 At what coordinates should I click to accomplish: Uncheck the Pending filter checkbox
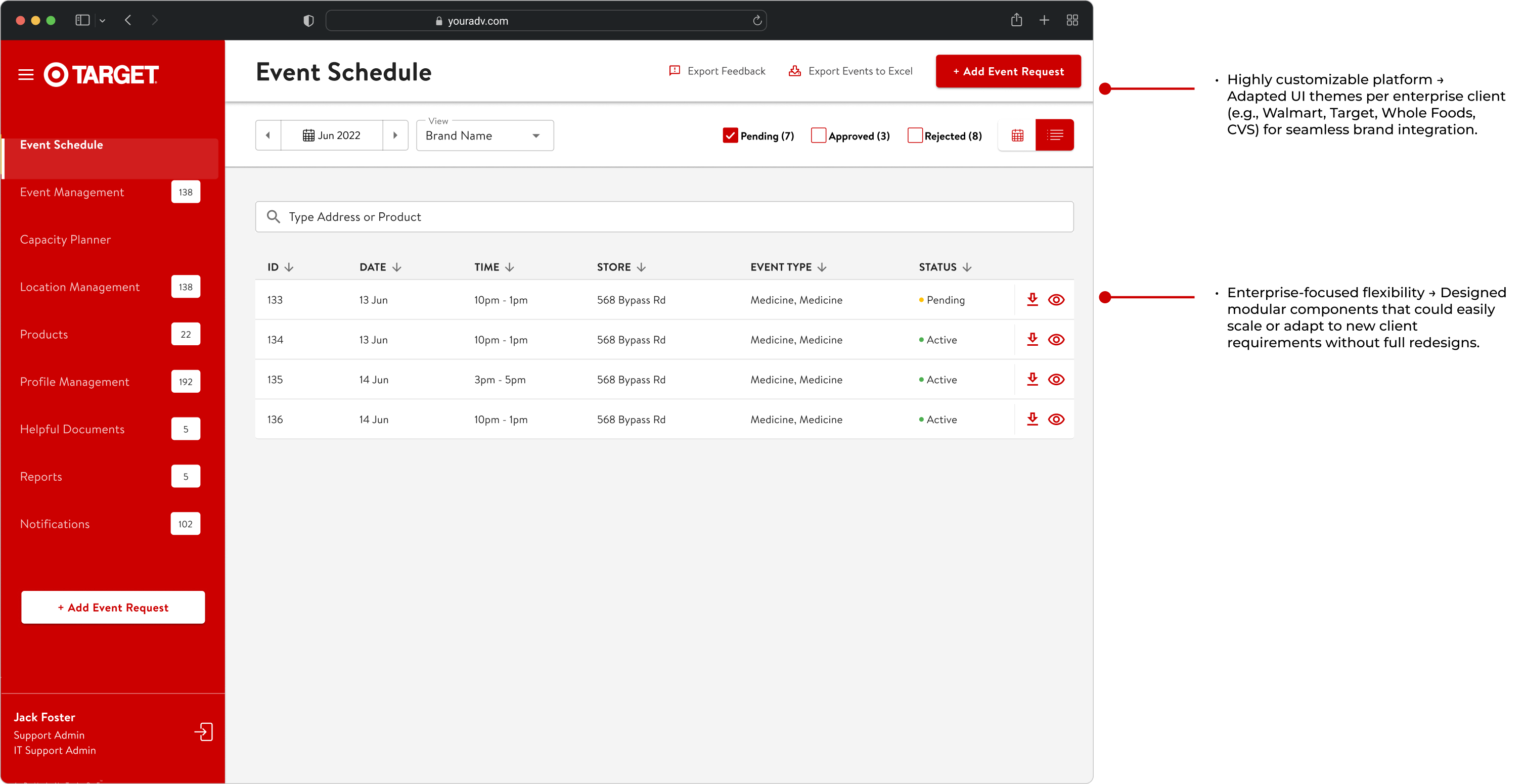730,135
